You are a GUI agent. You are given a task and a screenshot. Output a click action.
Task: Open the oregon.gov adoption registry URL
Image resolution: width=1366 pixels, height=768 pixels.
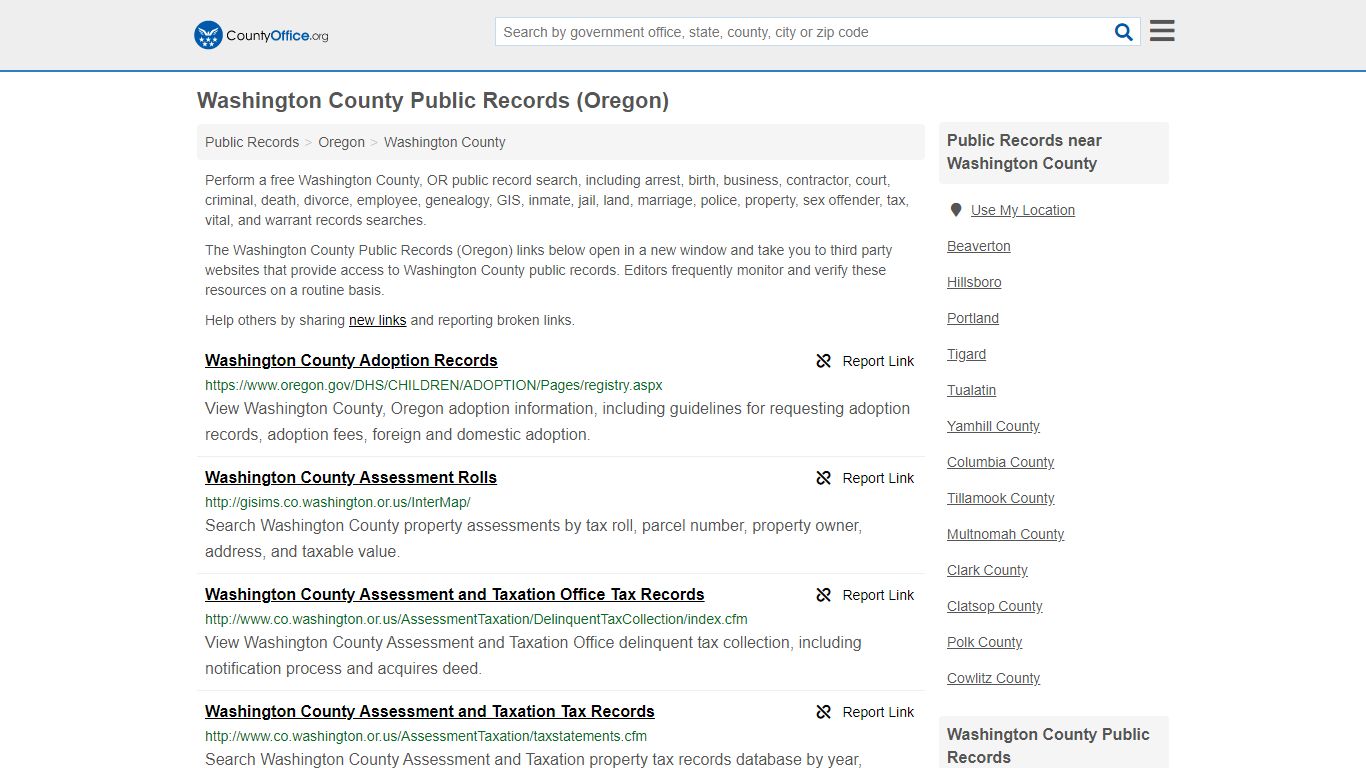coord(434,385)
